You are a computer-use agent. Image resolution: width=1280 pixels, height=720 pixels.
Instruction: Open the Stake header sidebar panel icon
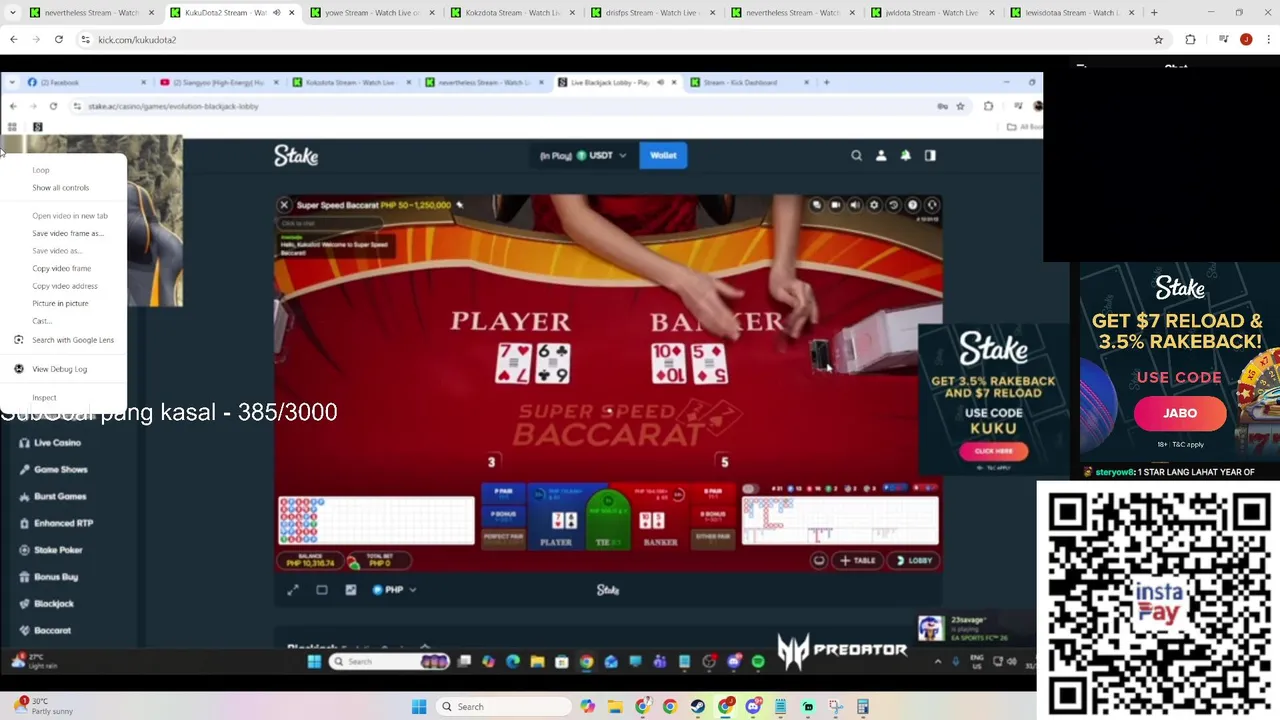[930, 155]
